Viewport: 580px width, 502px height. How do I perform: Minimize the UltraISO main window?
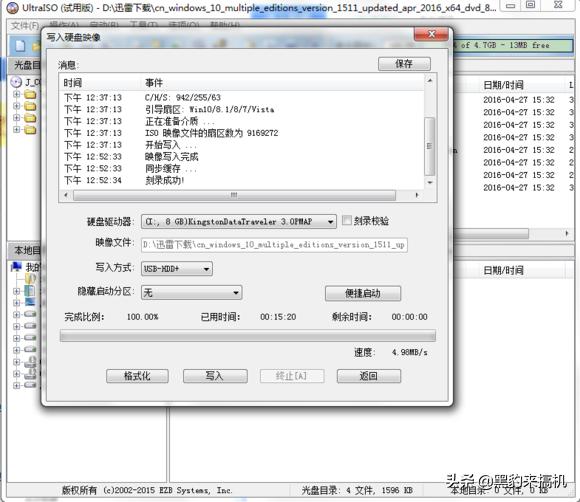511,5
